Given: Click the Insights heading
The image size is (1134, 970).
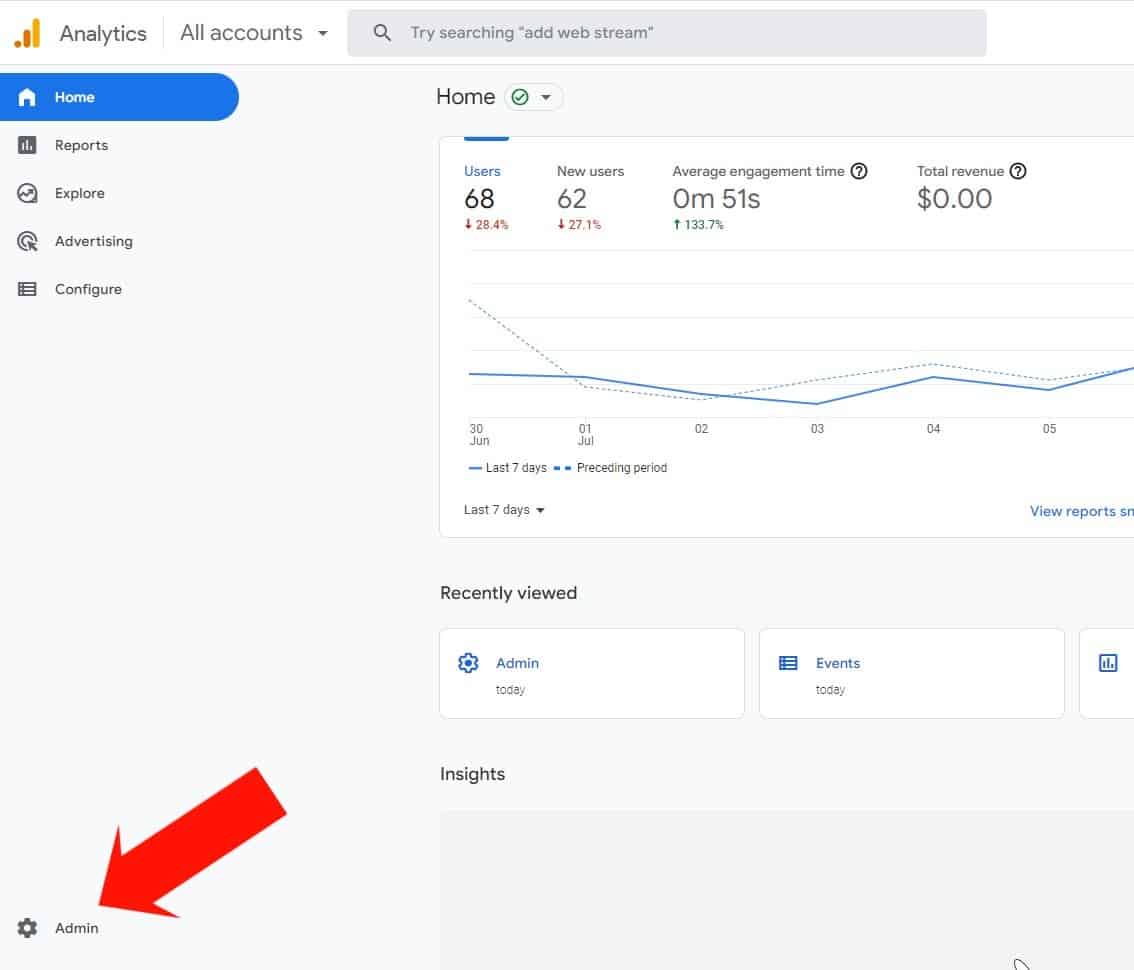Looking at the screenshot, I should click(472, 774).
